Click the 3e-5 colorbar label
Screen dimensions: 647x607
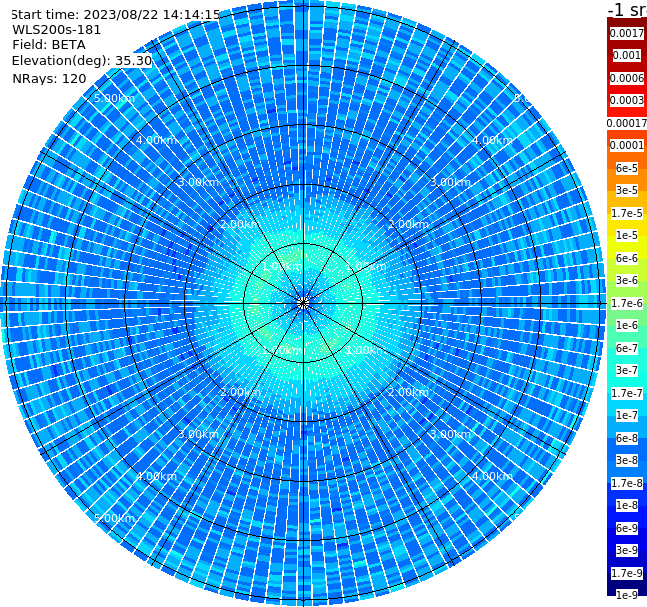pyautogui.click(x=627, y=190)
